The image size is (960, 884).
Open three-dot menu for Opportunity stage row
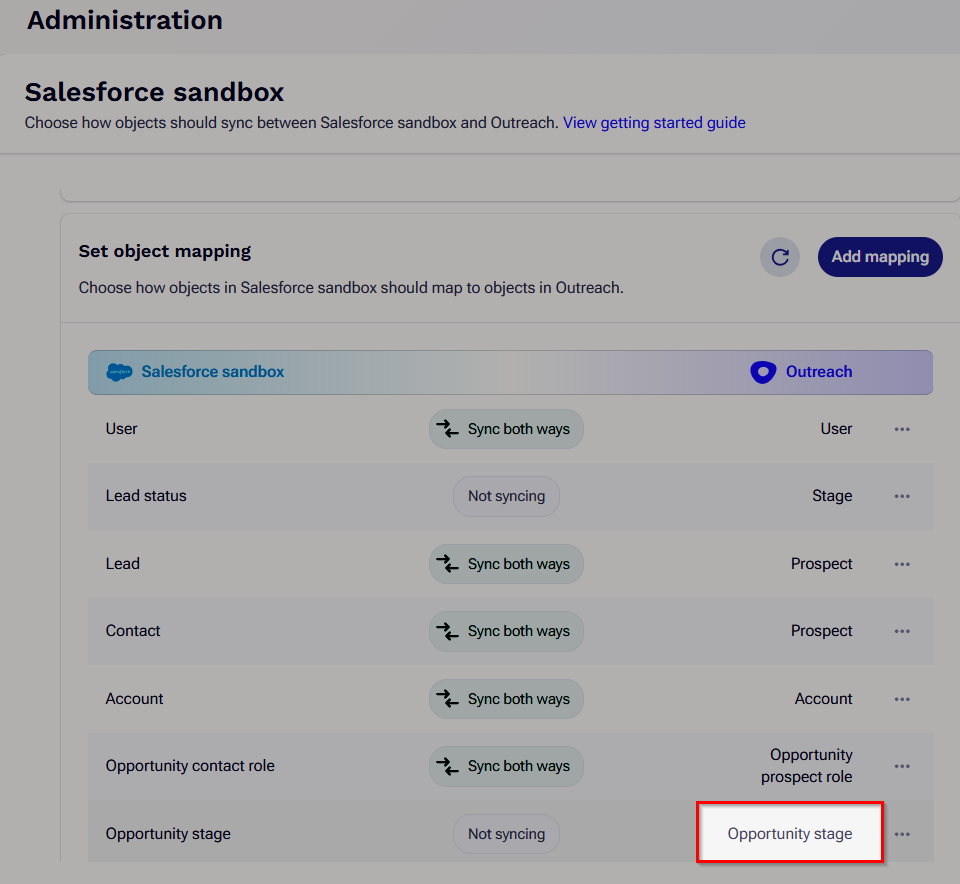point(902,834)
